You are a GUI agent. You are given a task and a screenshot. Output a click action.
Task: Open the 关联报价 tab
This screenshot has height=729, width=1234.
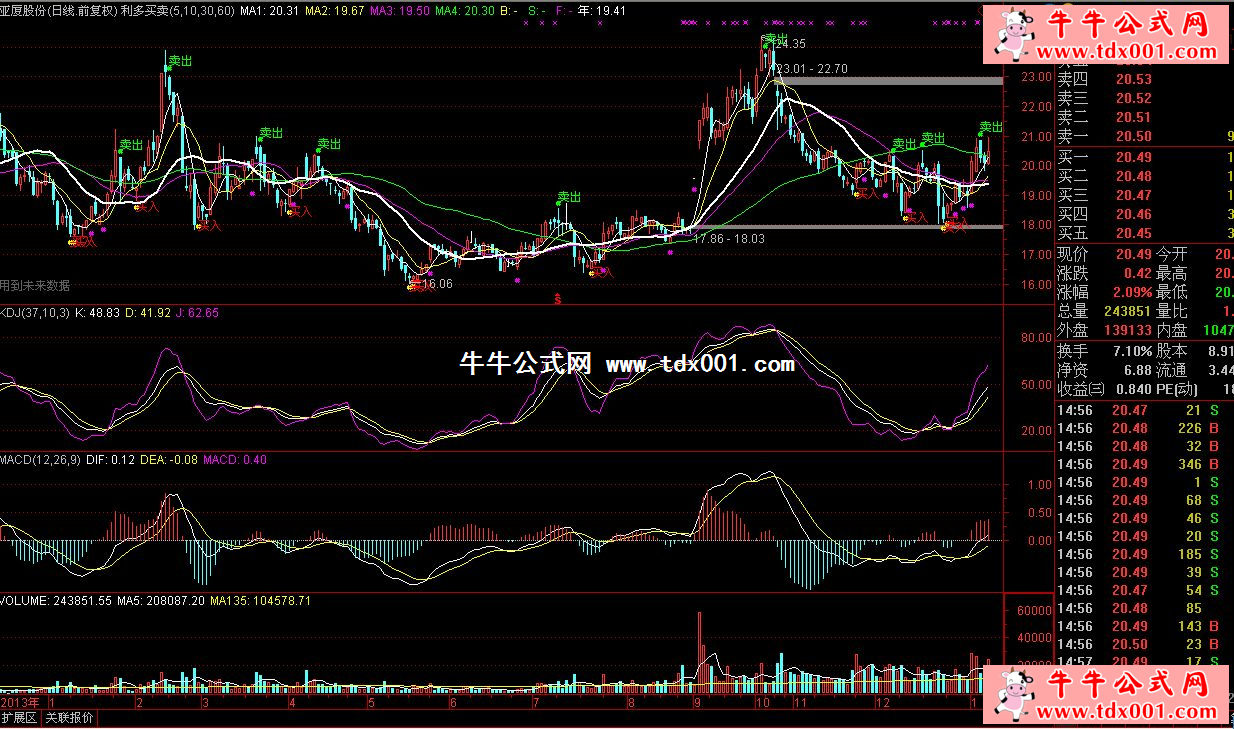tap(70, 718)
